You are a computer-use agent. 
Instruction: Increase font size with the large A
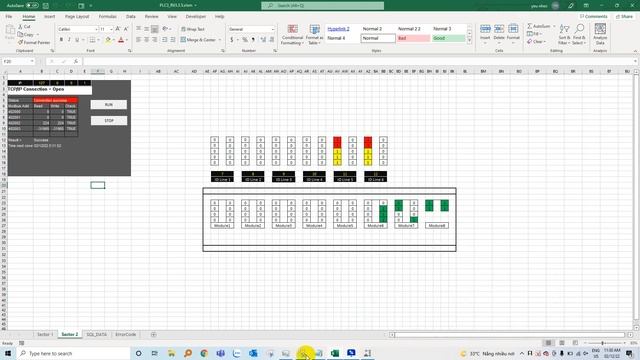click(x=118, y=29)
